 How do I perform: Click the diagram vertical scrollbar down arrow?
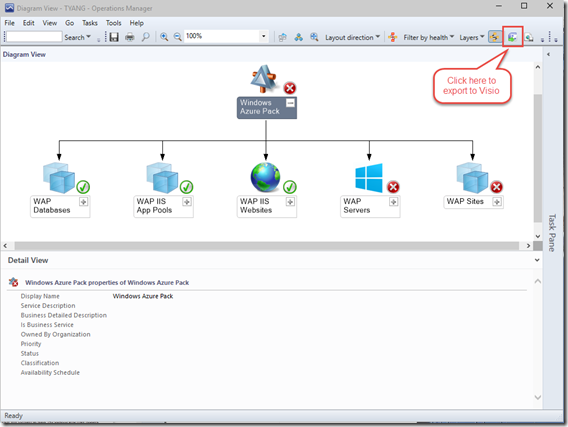point(538,236)
